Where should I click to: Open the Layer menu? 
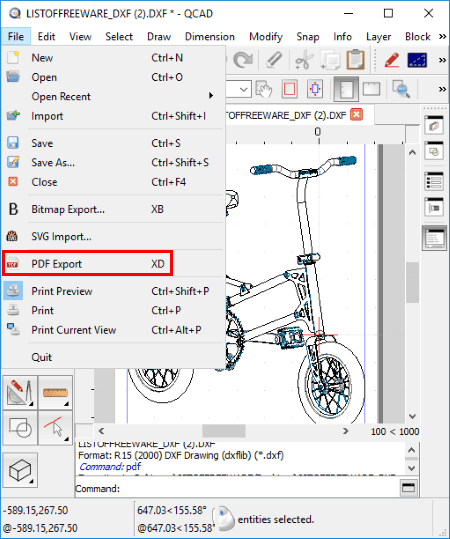(378, 36)
